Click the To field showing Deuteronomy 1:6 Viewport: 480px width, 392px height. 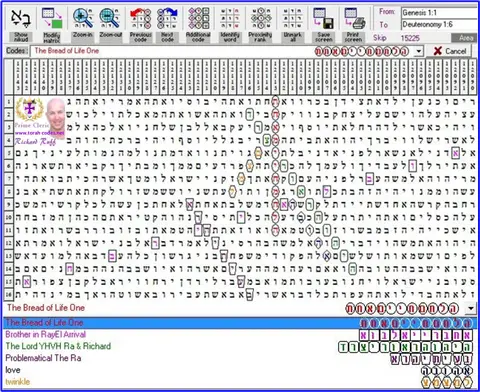click(439, 24)
